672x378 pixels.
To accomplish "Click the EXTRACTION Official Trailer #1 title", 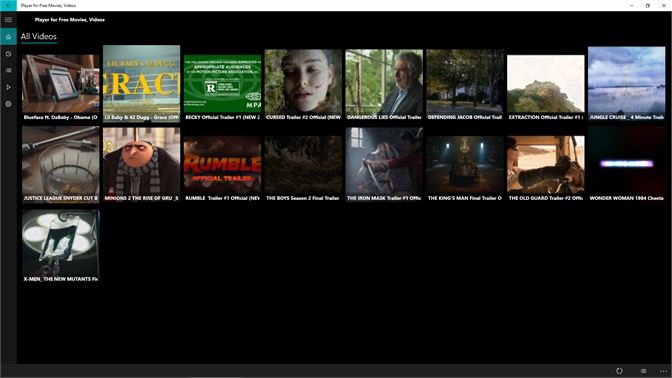I will click(x=546, y=117).
